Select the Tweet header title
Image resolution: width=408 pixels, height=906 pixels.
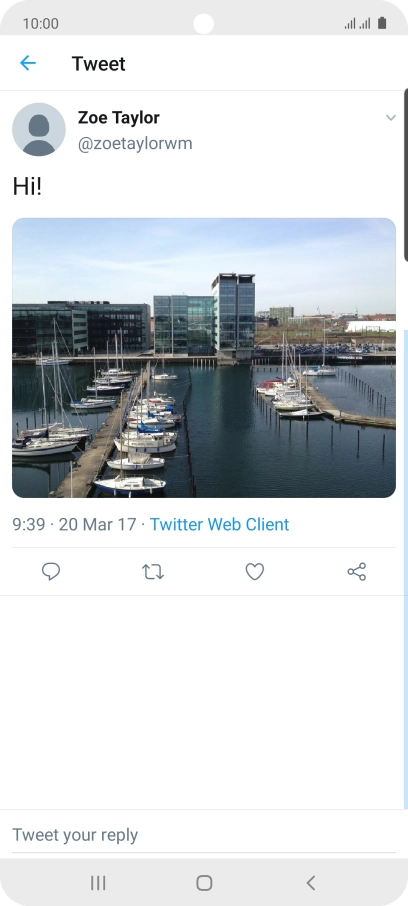tap(98, 64)
